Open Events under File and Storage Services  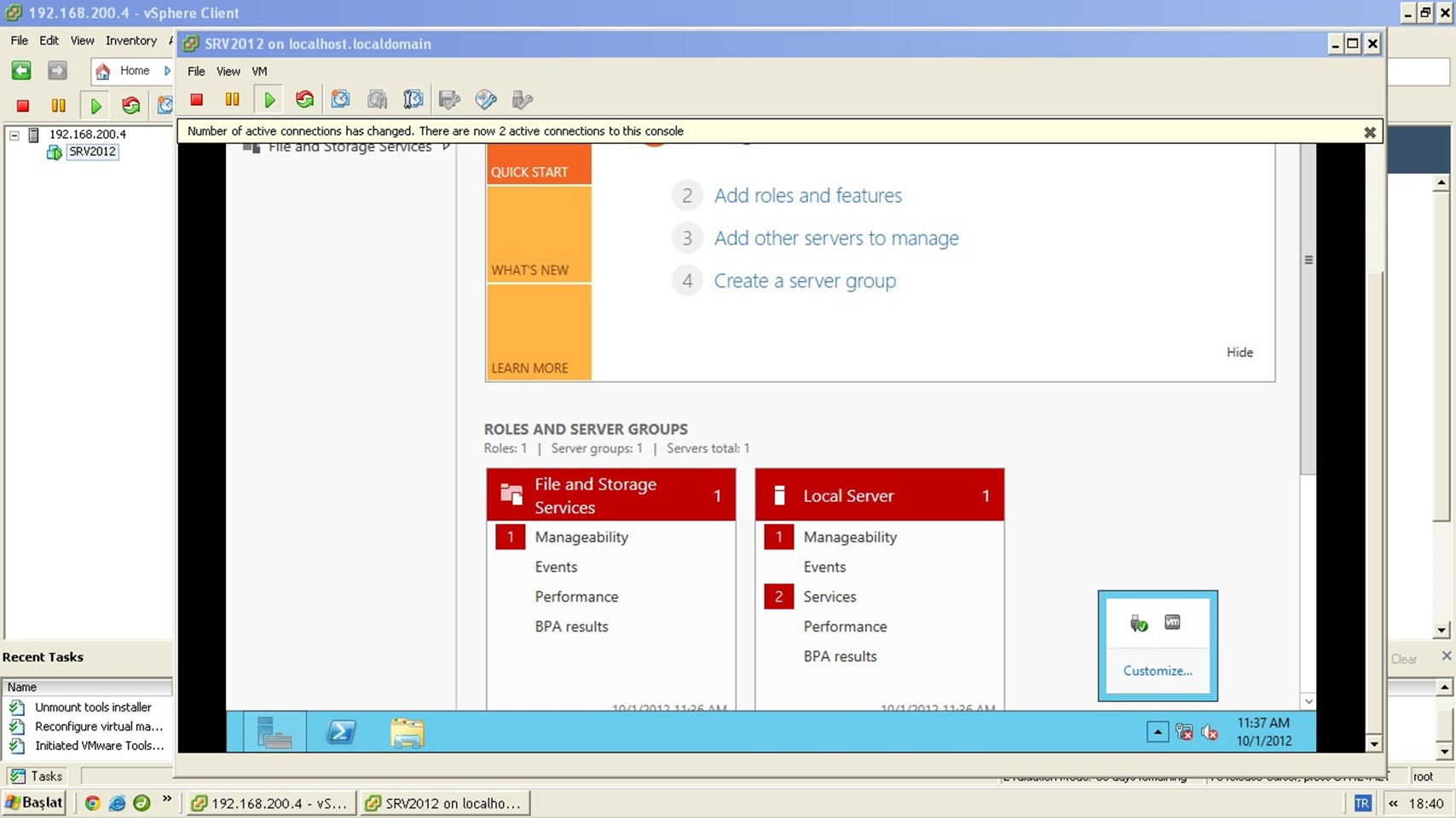556,567
